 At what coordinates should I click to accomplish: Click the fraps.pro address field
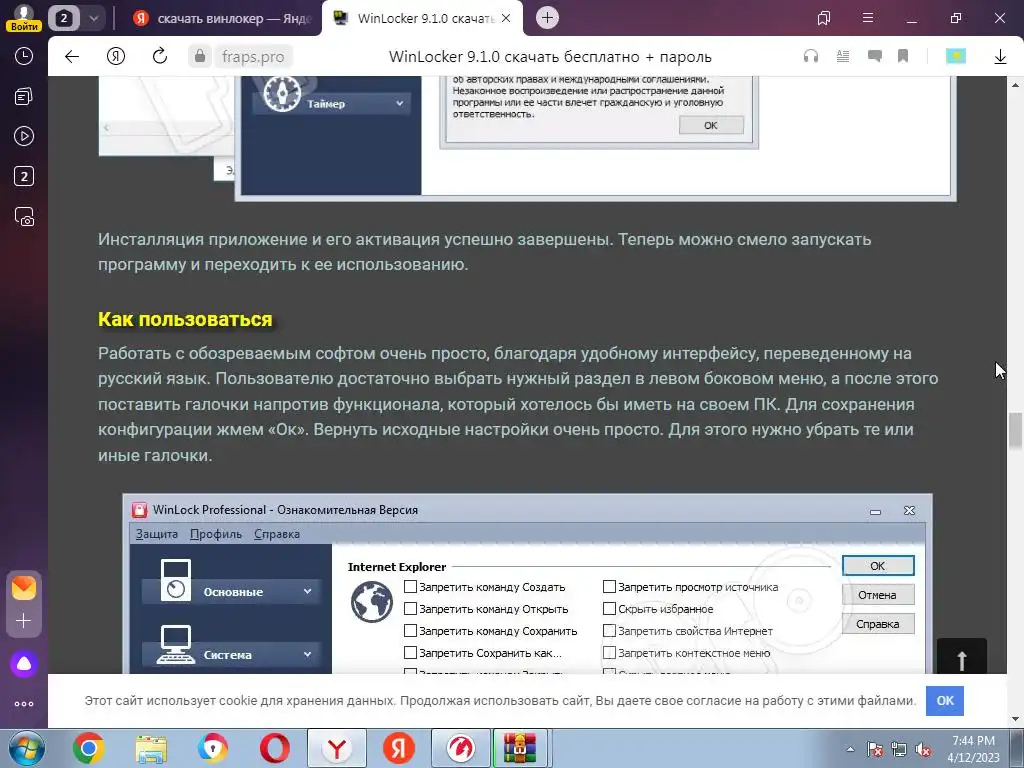click(x=253, y=57)
